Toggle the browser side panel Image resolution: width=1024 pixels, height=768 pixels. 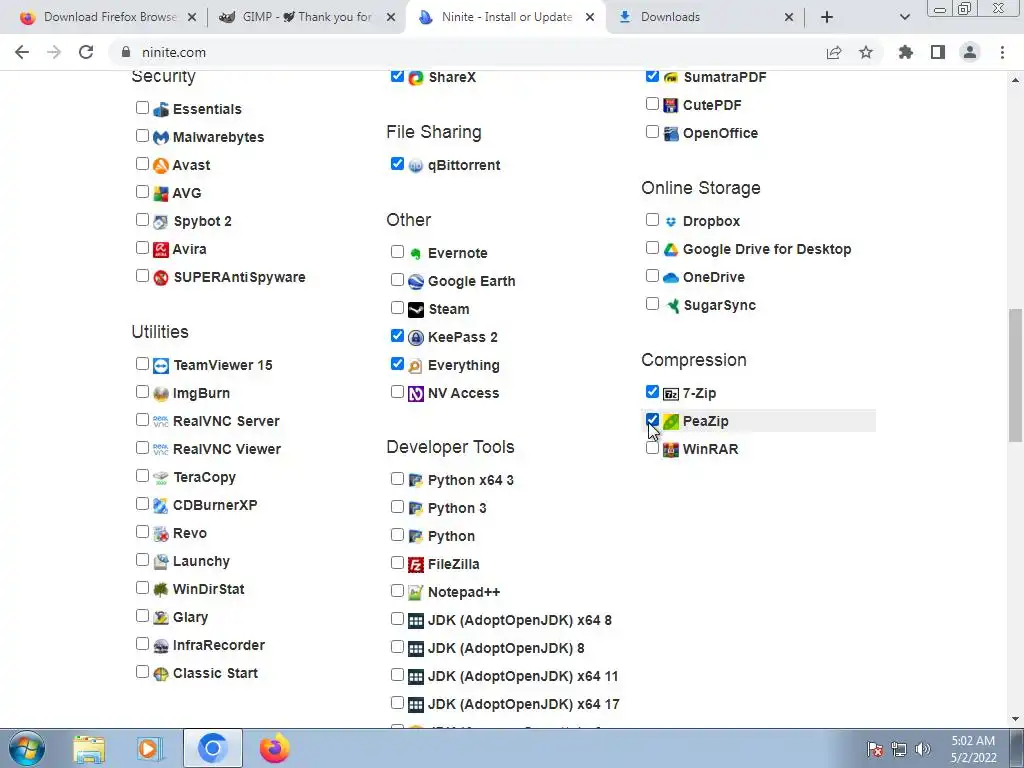click(938, 52)
